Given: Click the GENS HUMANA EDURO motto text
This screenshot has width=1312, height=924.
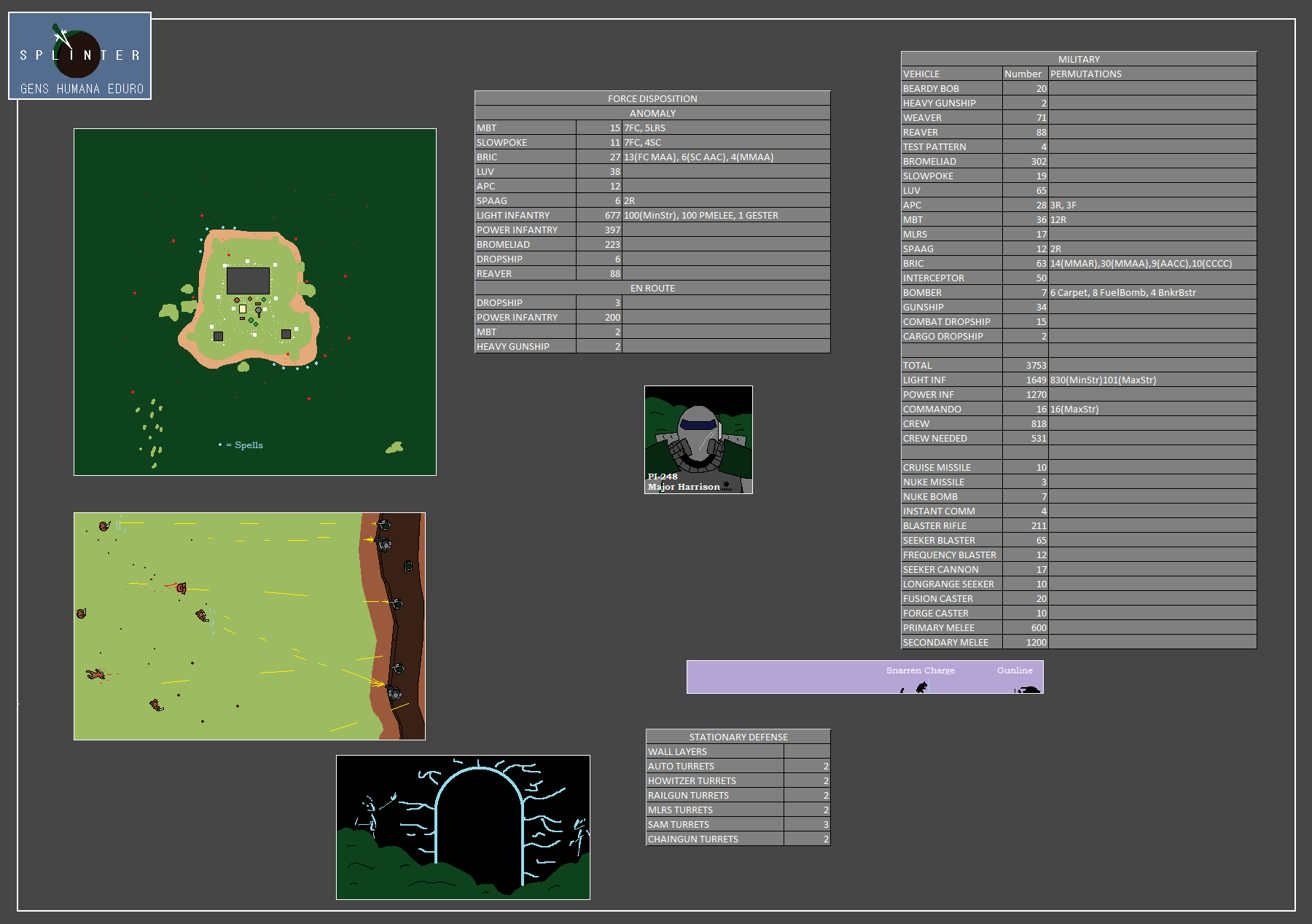Looking at the screenshot, I should tap(82, 89).
